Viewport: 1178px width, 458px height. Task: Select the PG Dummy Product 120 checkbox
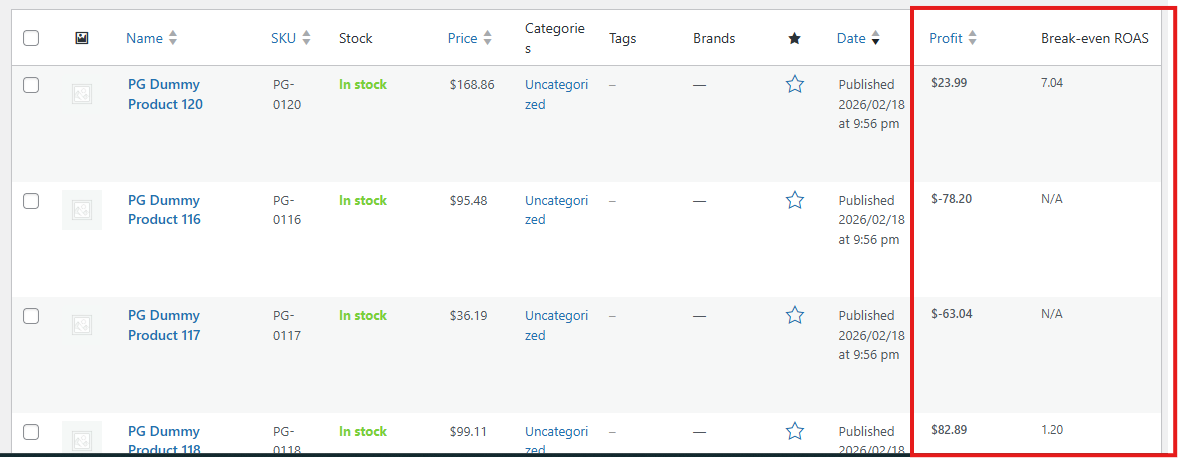[31, 85]
